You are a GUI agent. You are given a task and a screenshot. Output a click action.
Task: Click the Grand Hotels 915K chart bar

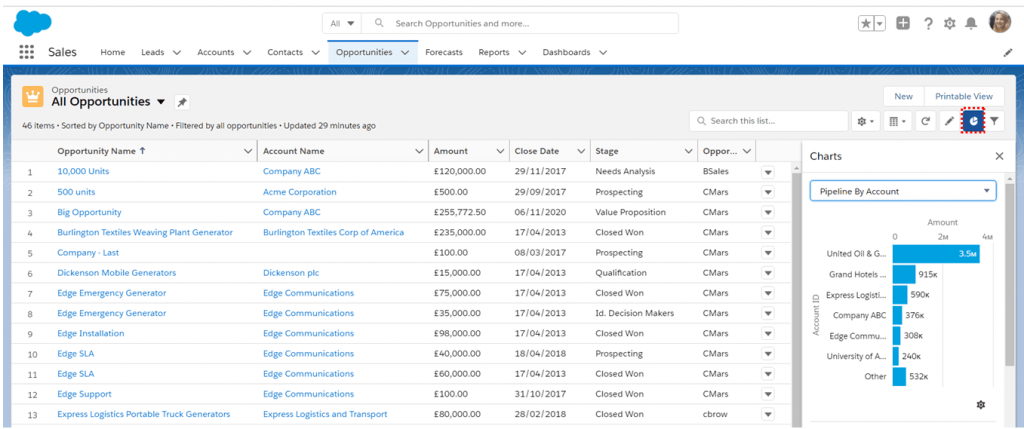click(x=904, y=274)
